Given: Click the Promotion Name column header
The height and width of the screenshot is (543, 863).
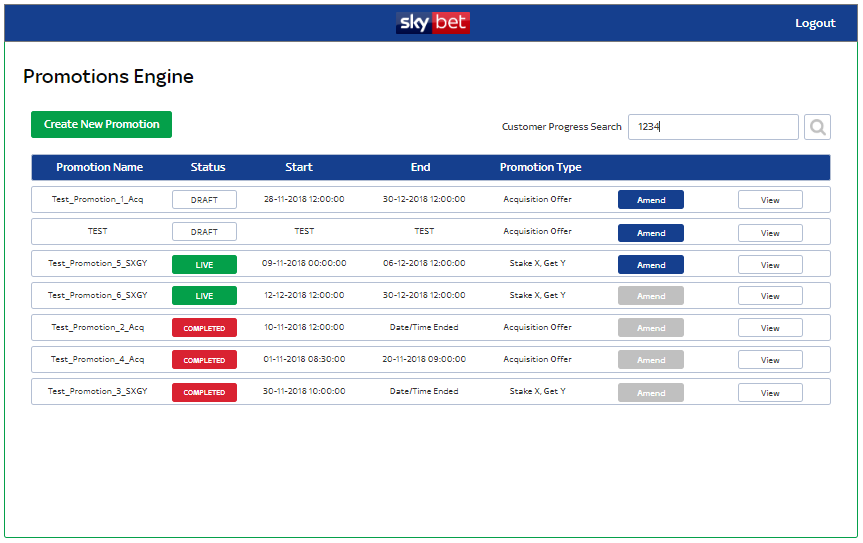Looking at the screenshot, I should click(100, 167).
